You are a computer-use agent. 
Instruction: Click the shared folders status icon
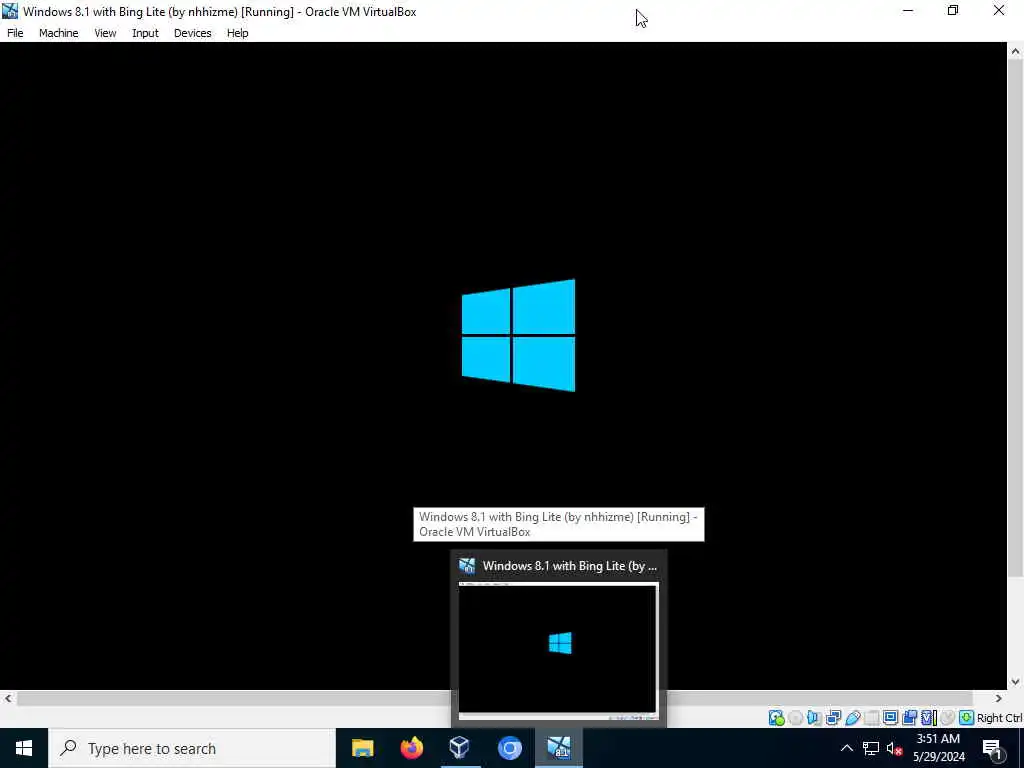pyautogui.click(x=872, y=718)
